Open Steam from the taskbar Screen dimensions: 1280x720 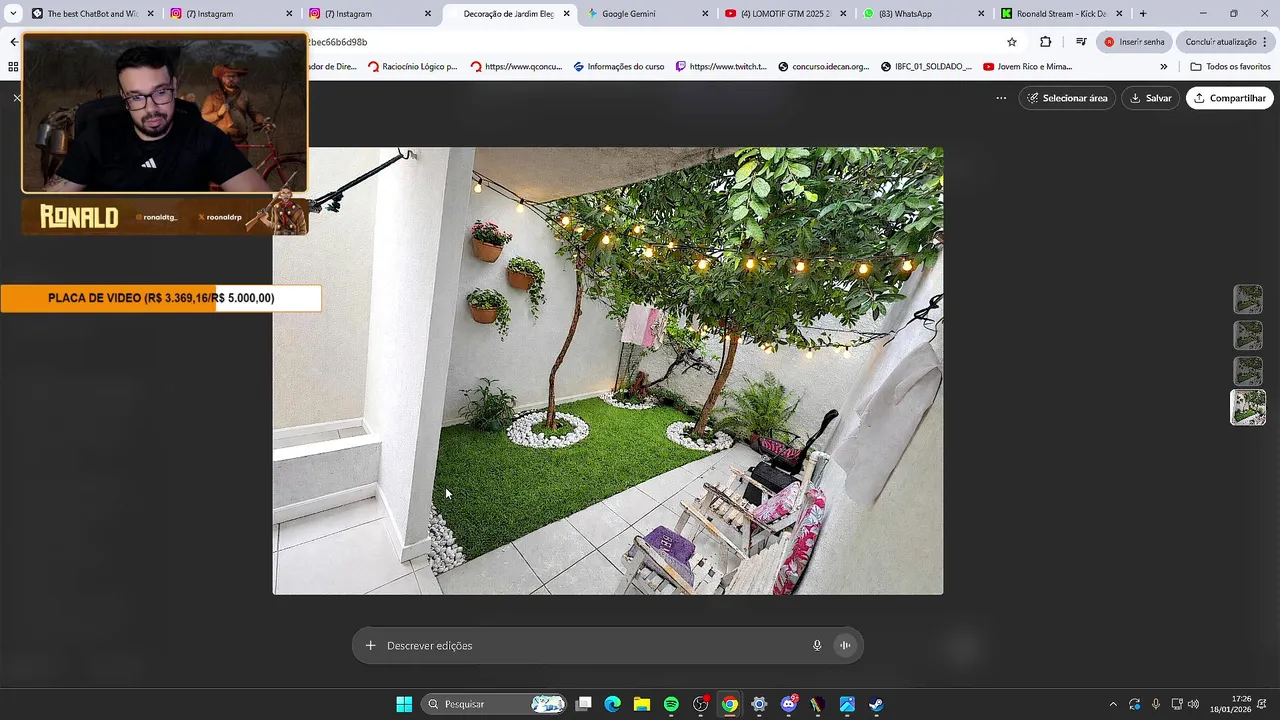[876, 704]
